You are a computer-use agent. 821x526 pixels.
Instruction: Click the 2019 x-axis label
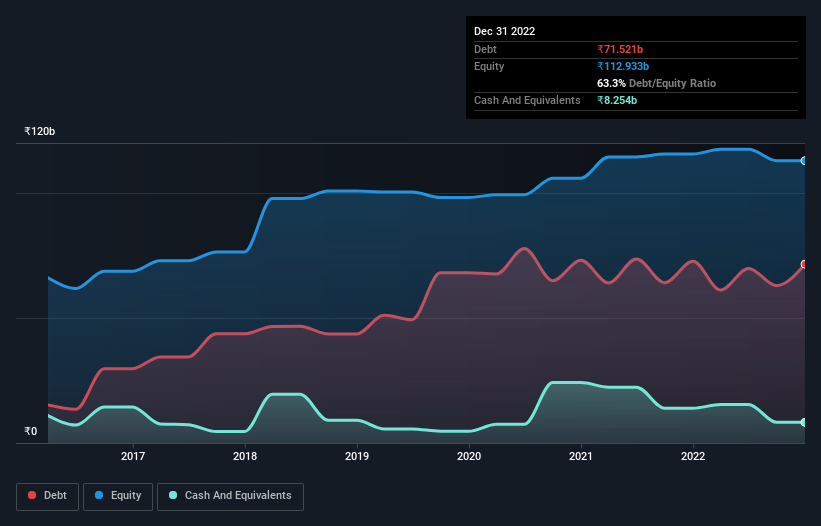357,456
